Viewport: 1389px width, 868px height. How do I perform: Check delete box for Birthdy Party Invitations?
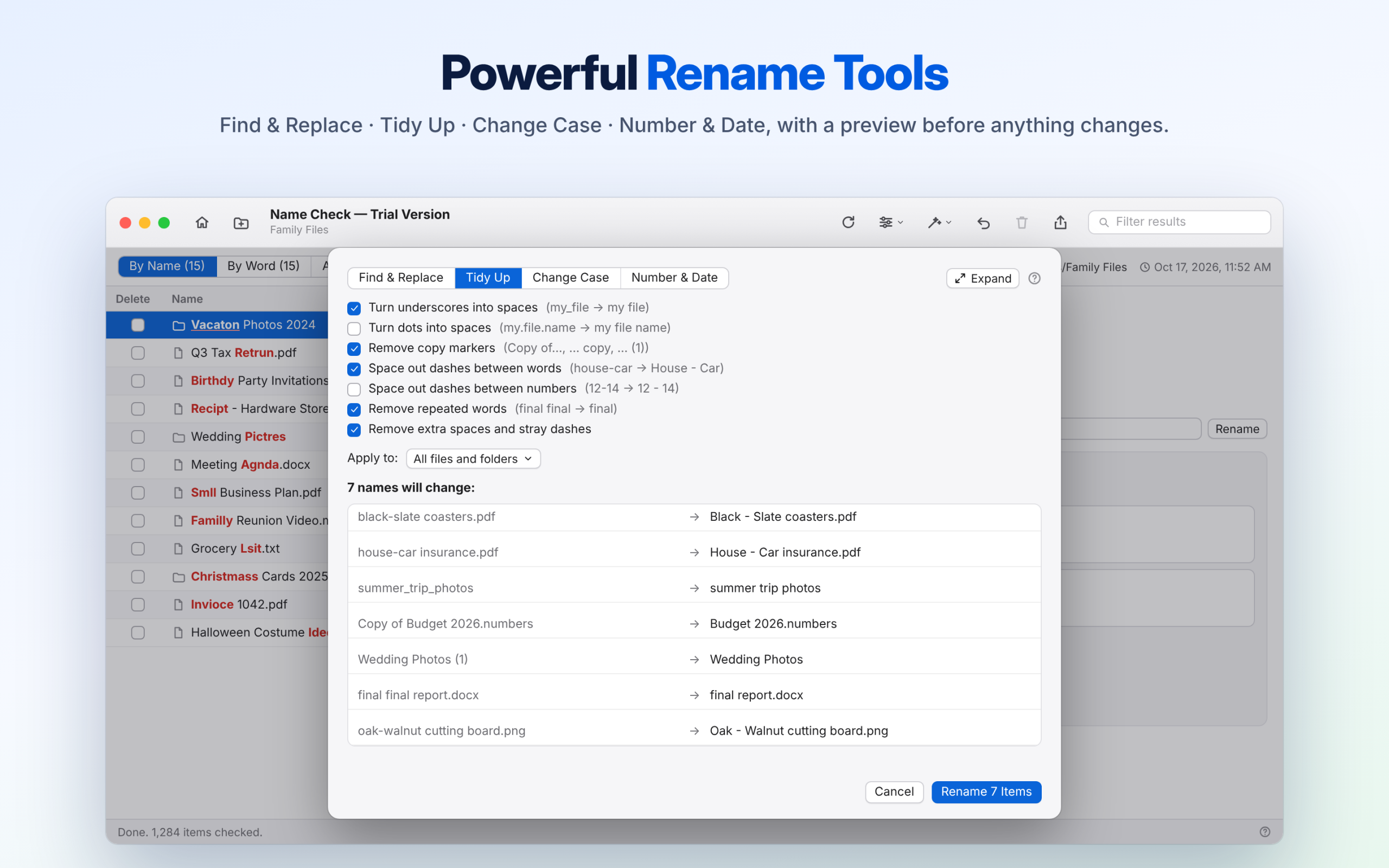tap(138, 381)
